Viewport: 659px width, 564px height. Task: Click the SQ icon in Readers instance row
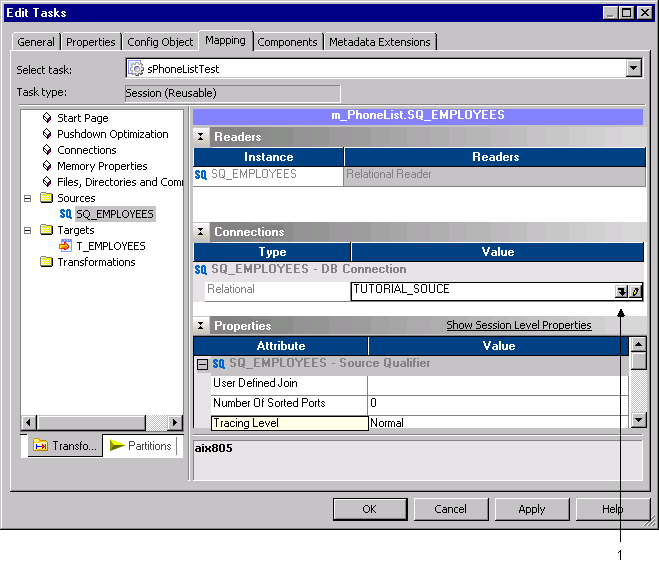tap(201, 174)
